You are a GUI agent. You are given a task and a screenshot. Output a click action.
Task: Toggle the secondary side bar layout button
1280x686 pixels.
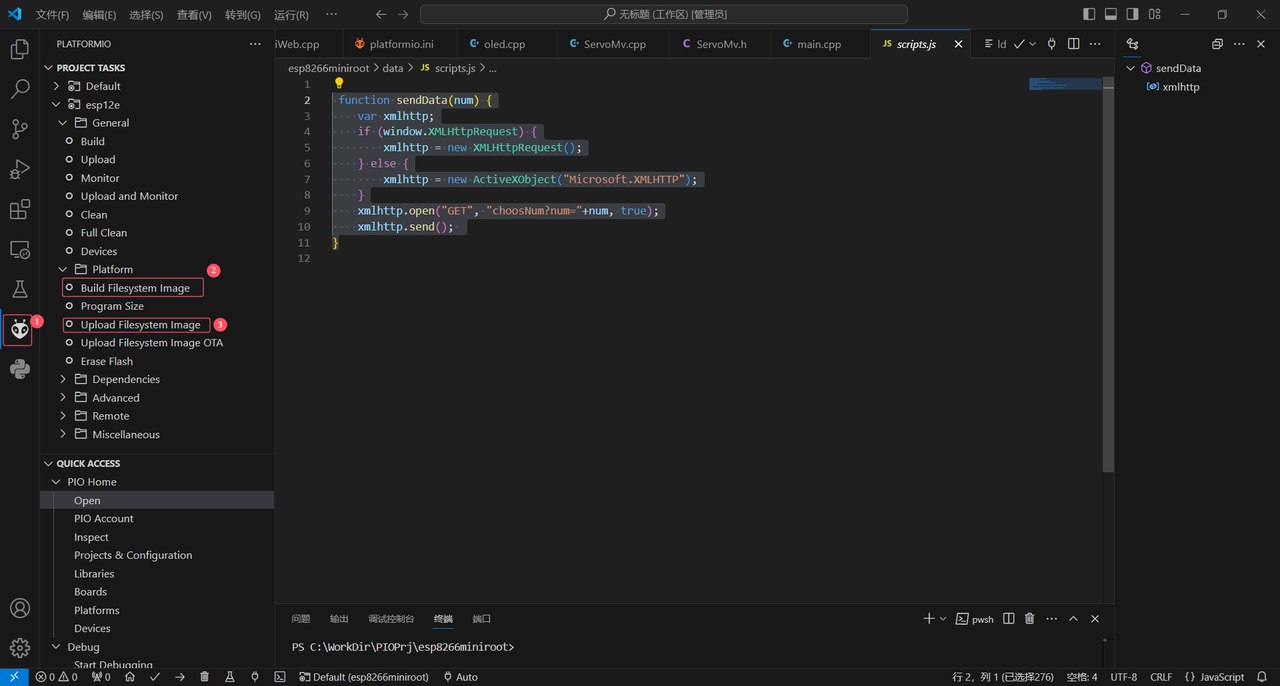point(1133,14)
